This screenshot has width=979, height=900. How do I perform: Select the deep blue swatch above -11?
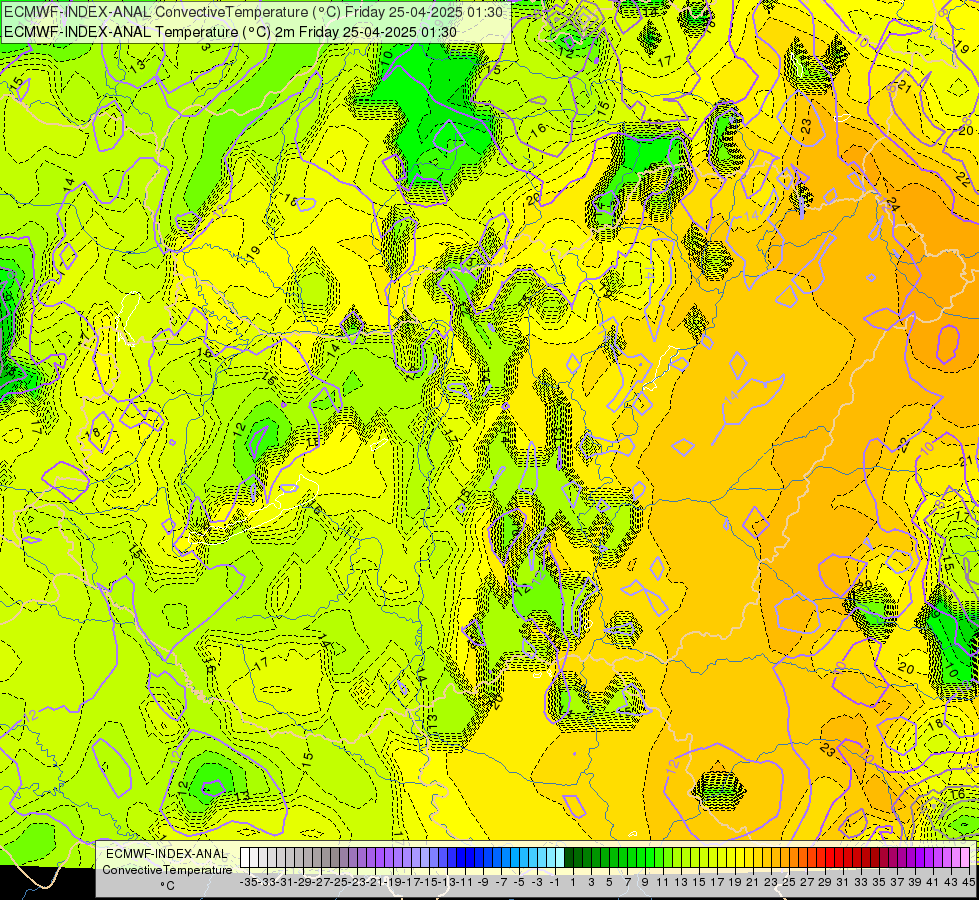(x=461, y=857)
